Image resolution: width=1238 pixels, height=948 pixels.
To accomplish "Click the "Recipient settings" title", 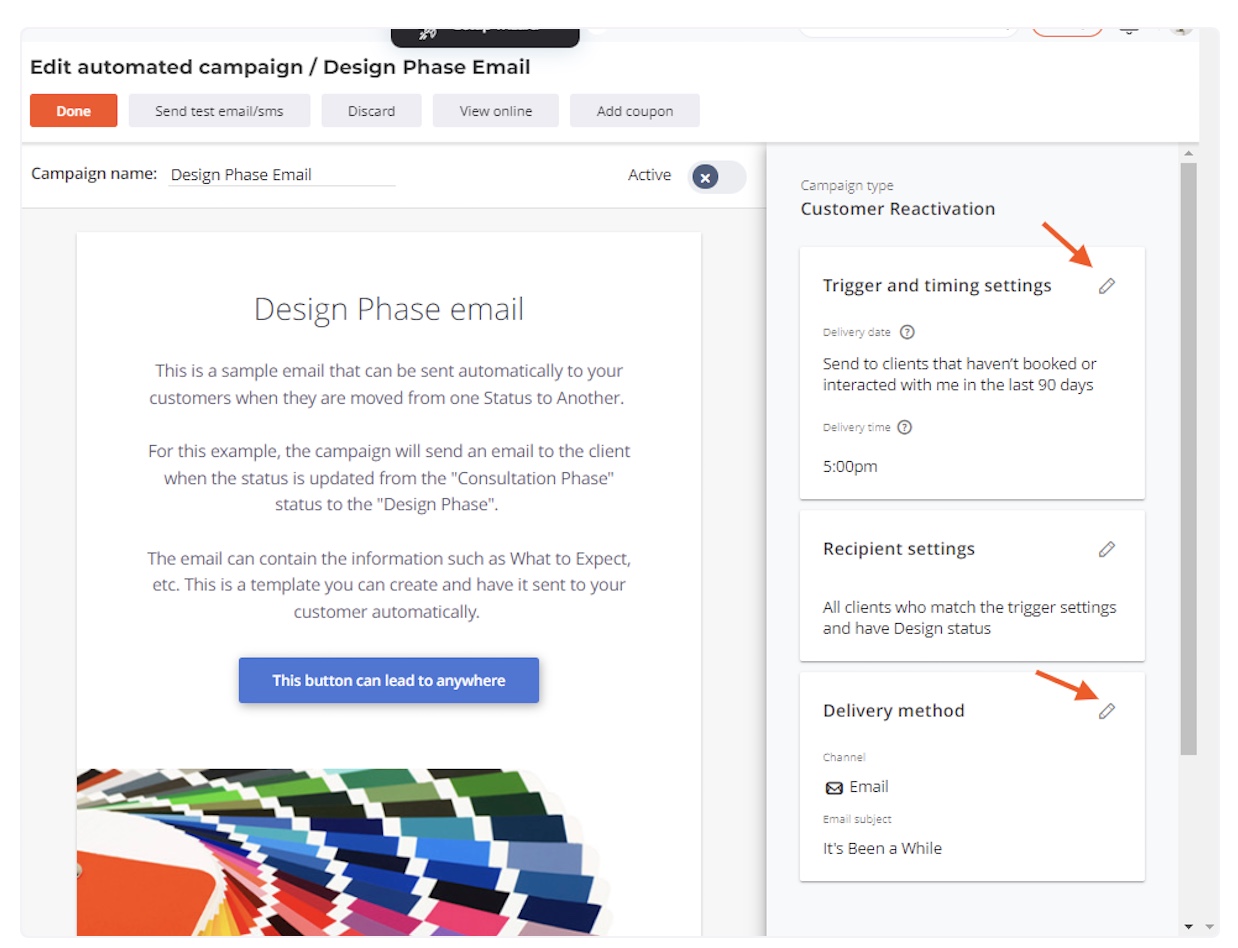I will pos(899,549).
